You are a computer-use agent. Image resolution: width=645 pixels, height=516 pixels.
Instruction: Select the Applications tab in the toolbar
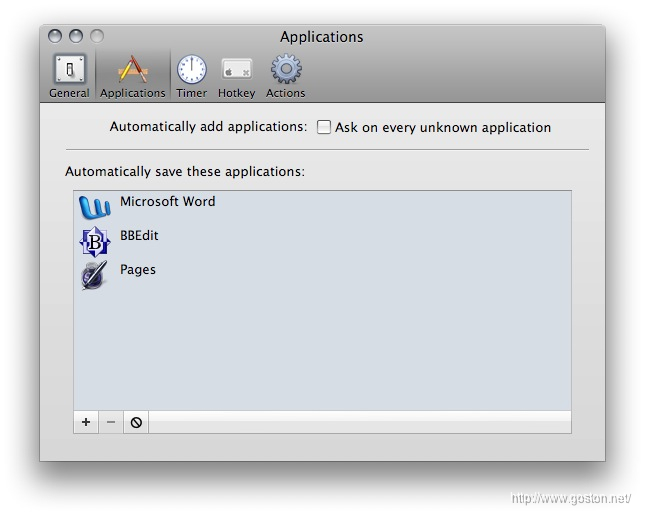pyautogui.click(x=133, y=76)
